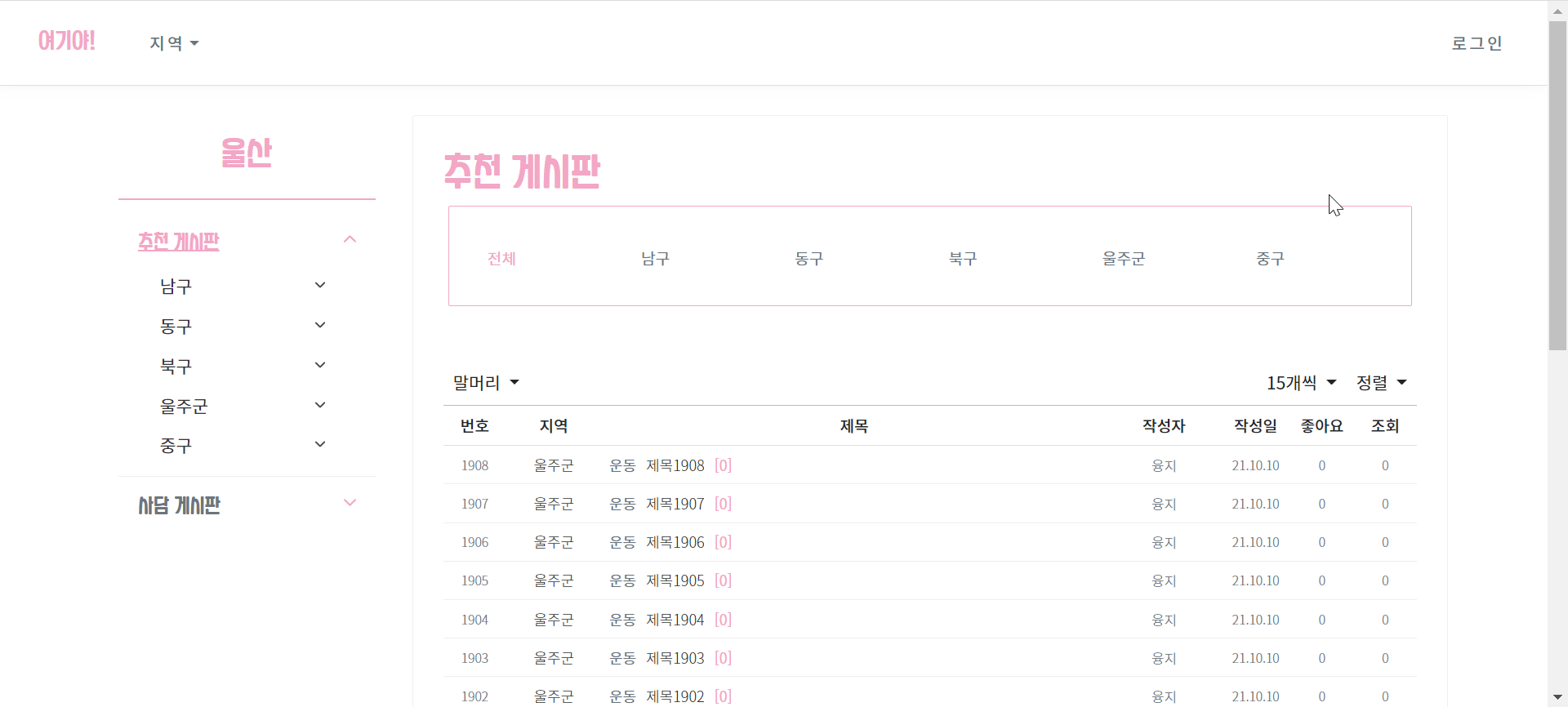Select the 동구 region filter tab
Image resolution: width=1568 pixels, height=707 pixels.
809,259
